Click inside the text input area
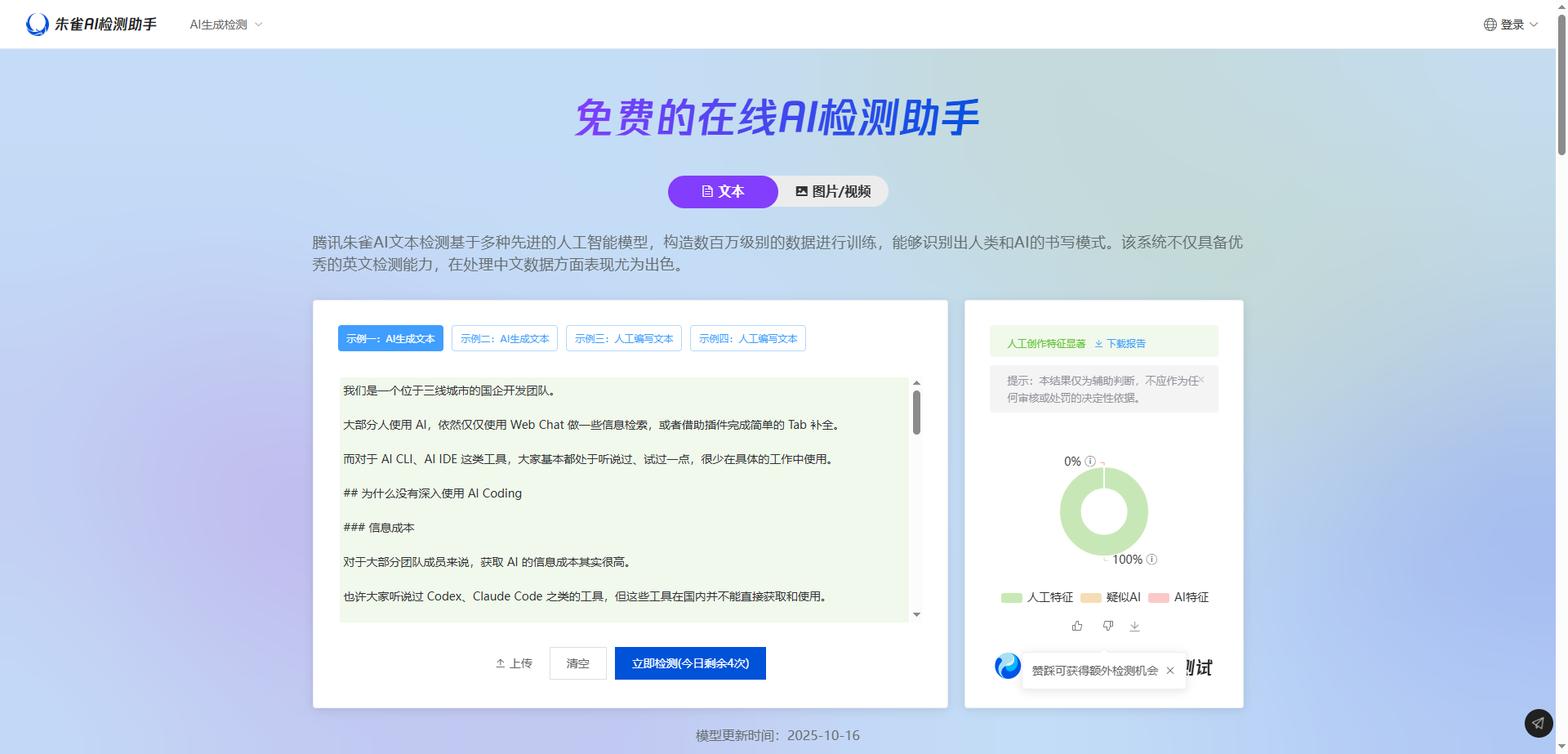 tap(624, 500)
